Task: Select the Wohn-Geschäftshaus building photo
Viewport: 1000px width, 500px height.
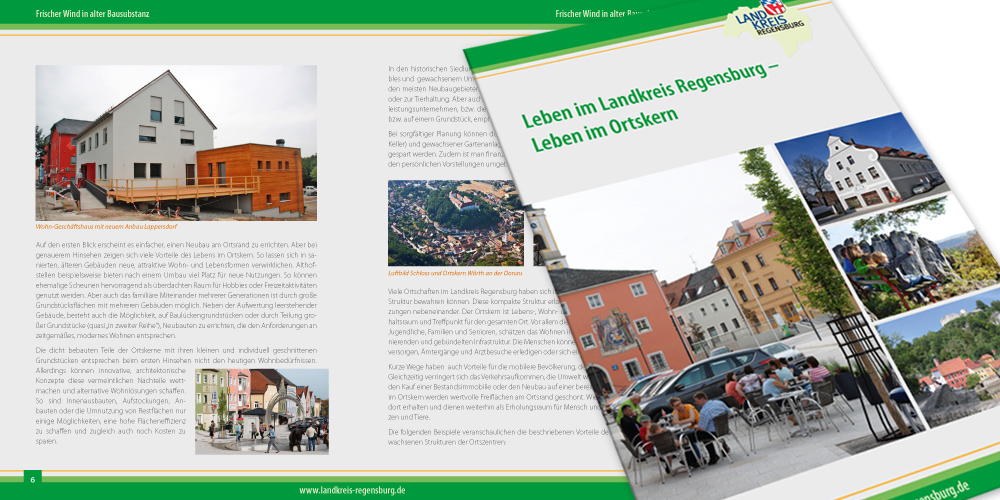Action: click(176, 143)
